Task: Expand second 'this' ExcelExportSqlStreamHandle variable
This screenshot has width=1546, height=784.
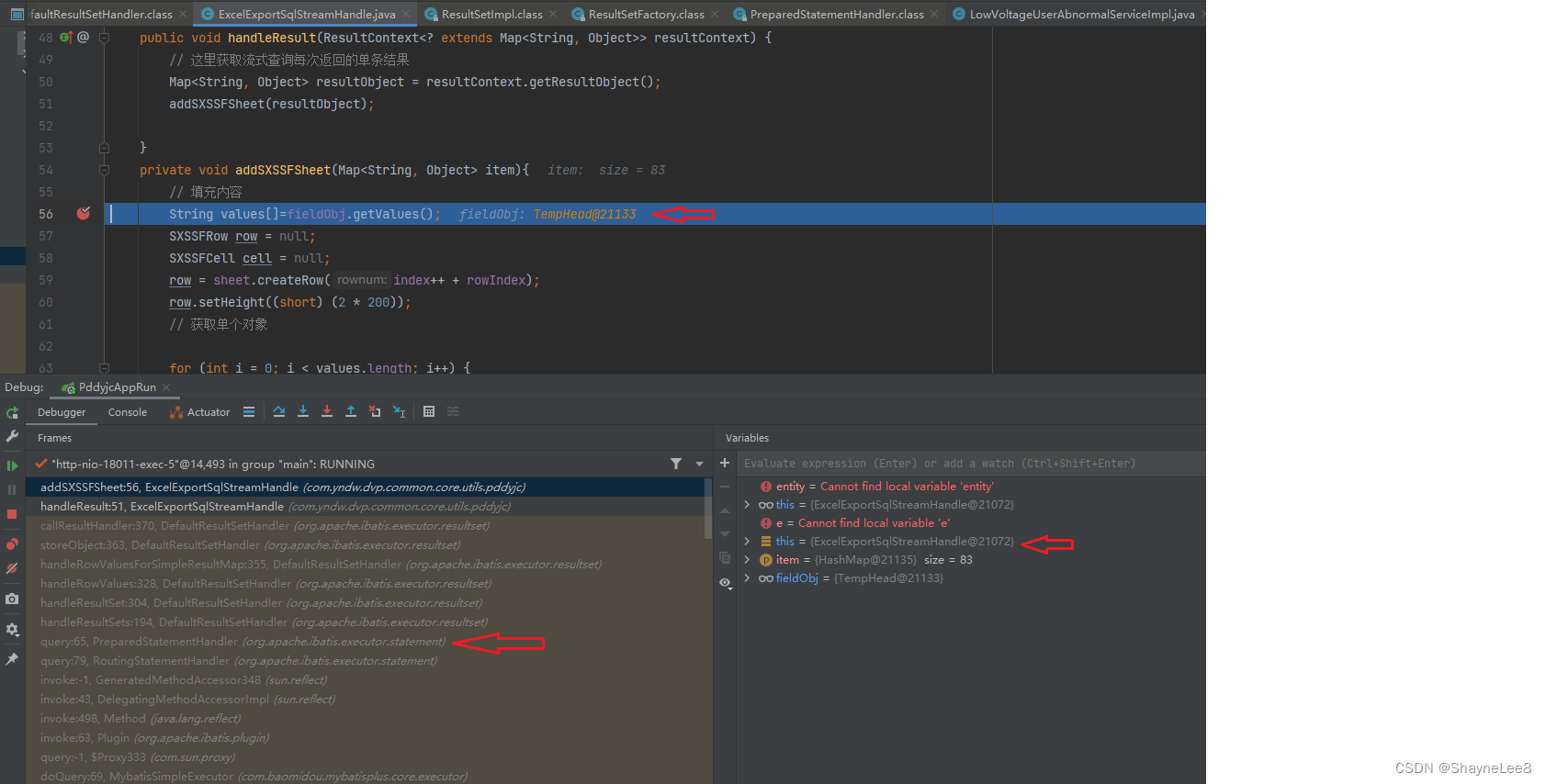Action: click(747, 542)
